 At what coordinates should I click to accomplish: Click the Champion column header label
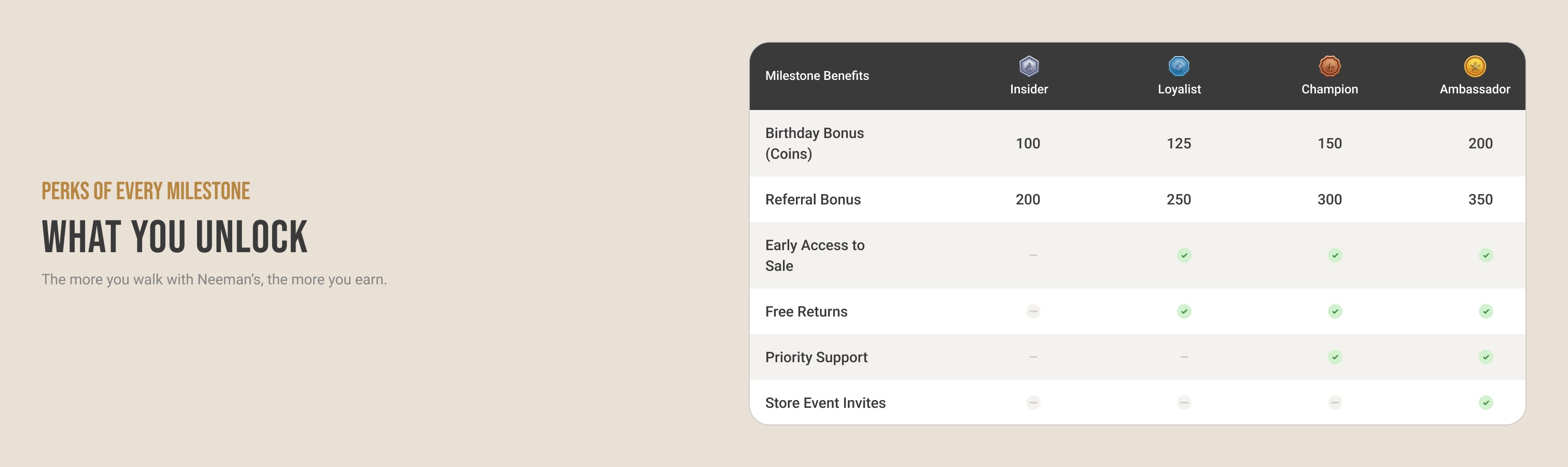[x=1329, y=89]
